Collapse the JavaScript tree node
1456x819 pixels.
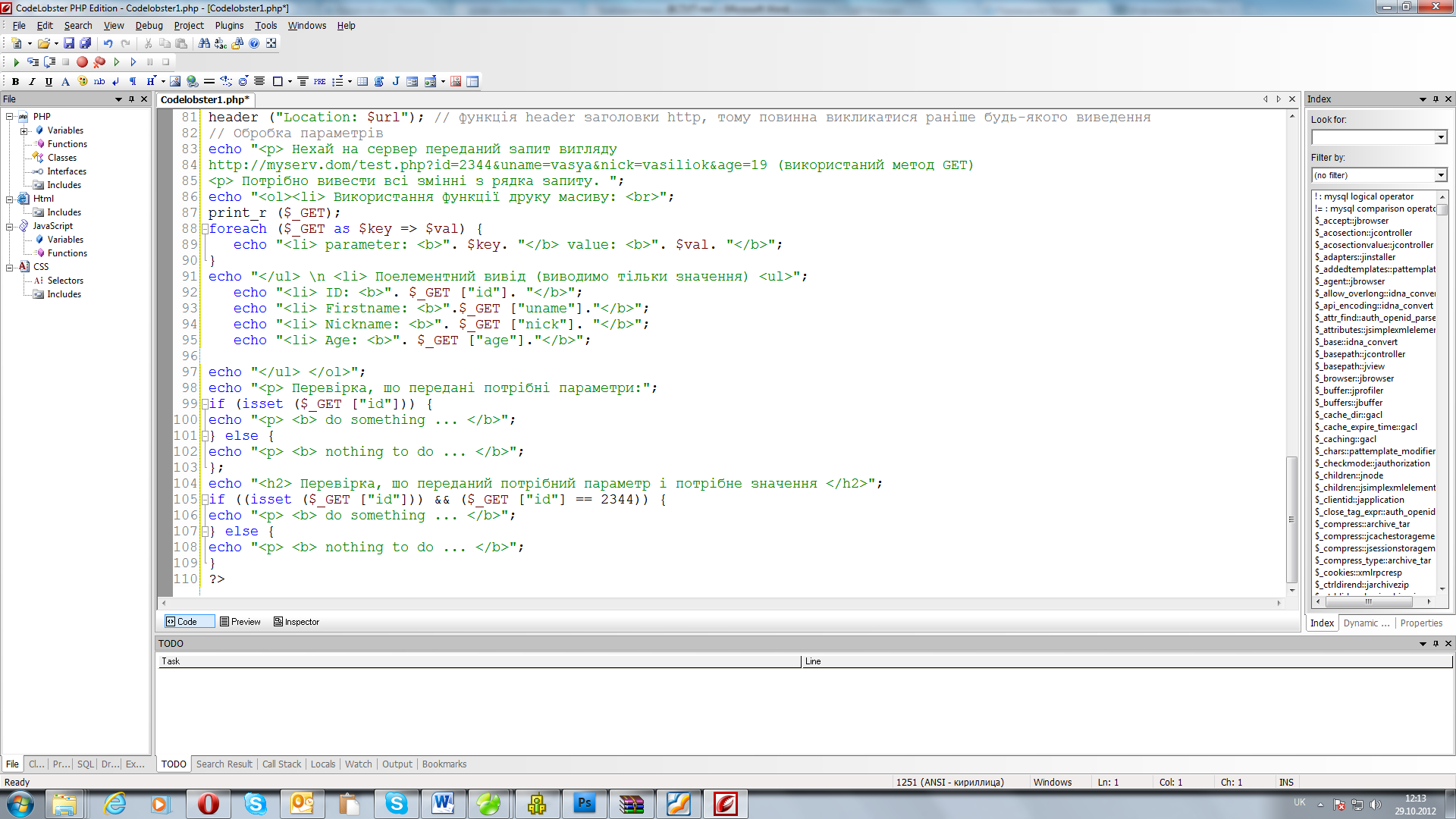(x=10, y=226)
